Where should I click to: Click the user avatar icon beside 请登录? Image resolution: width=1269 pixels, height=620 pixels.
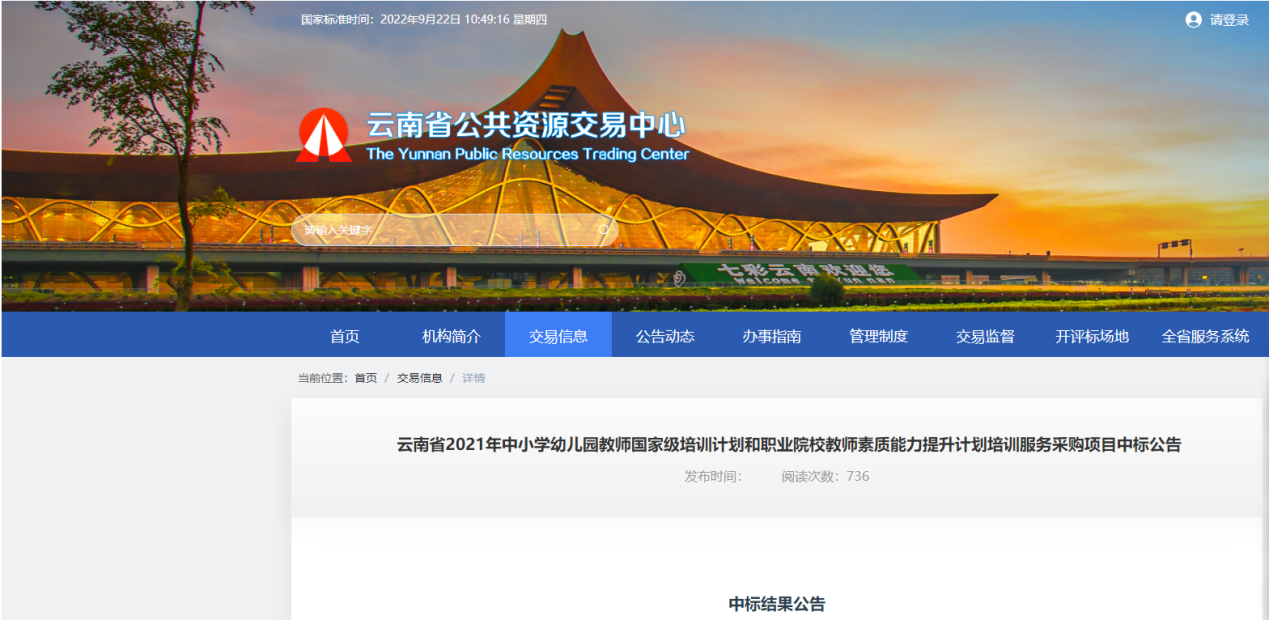1193,20
